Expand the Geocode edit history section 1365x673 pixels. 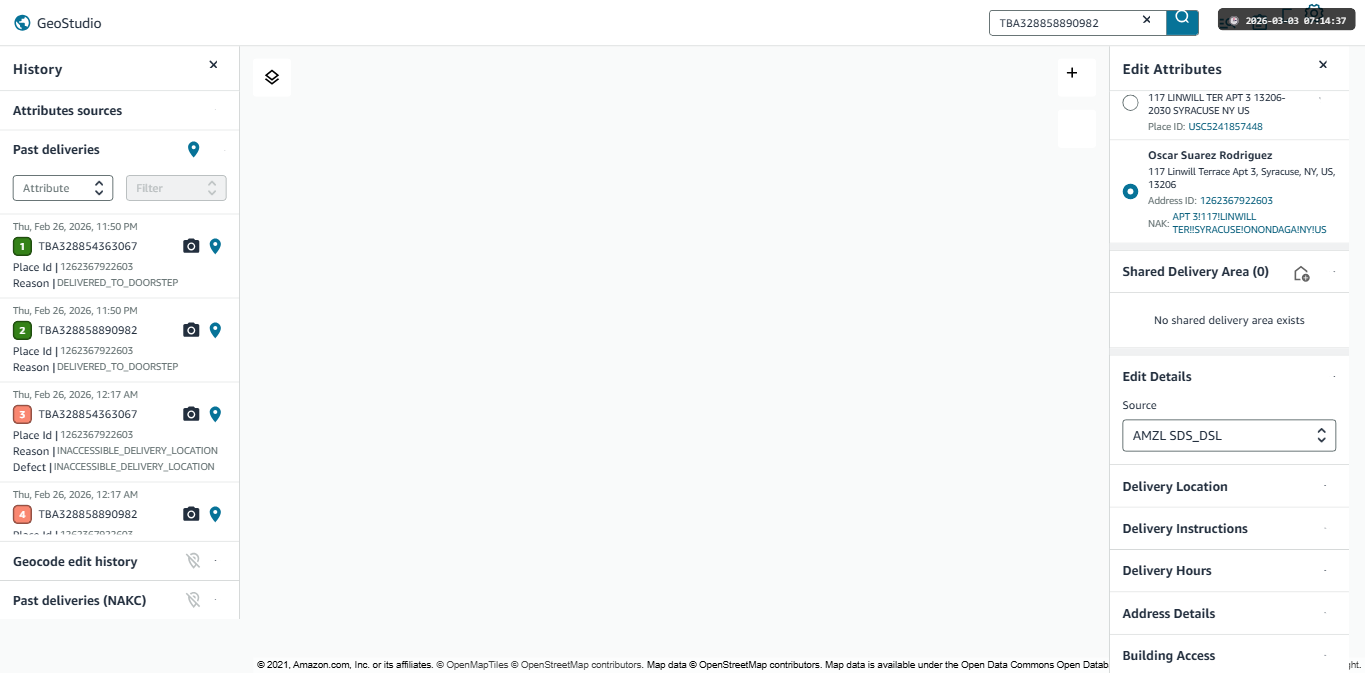click(119, 561)
